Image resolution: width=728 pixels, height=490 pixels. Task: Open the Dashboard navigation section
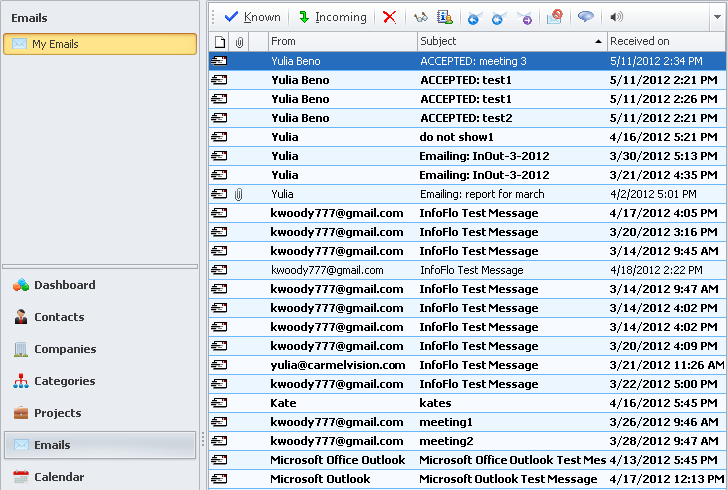coord(64,285)
